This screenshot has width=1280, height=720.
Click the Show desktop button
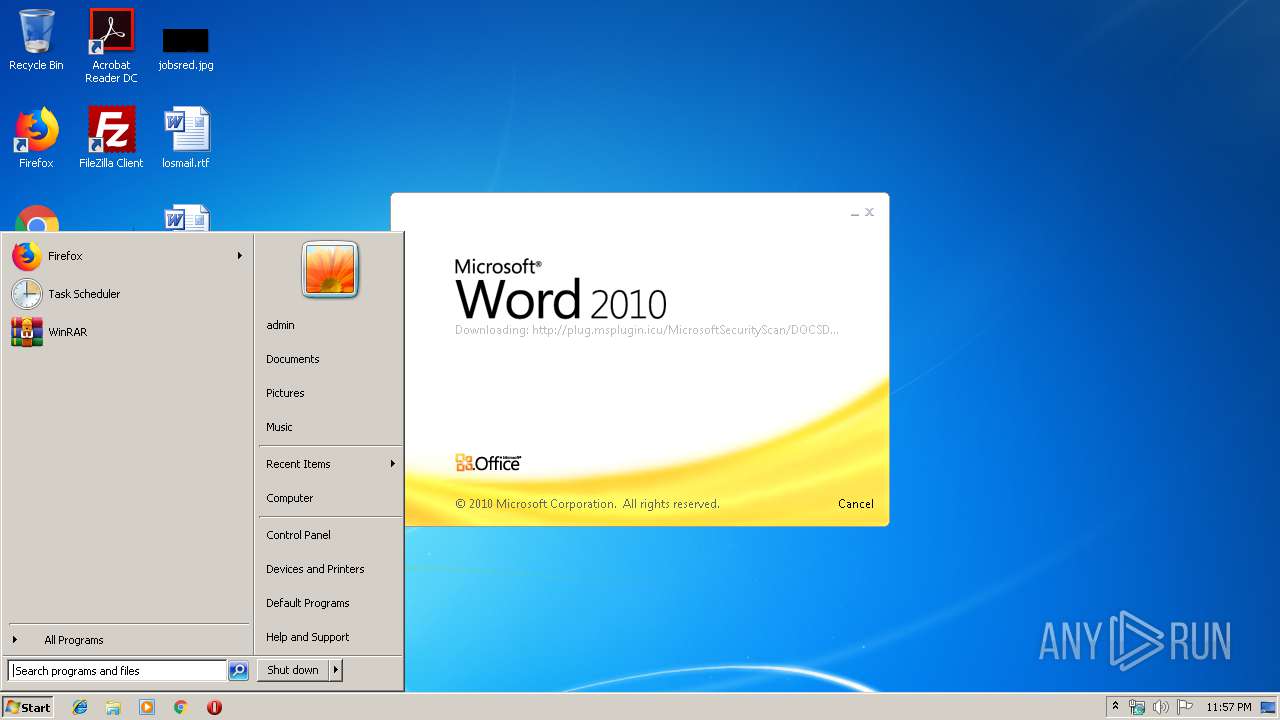[1270, 707]
